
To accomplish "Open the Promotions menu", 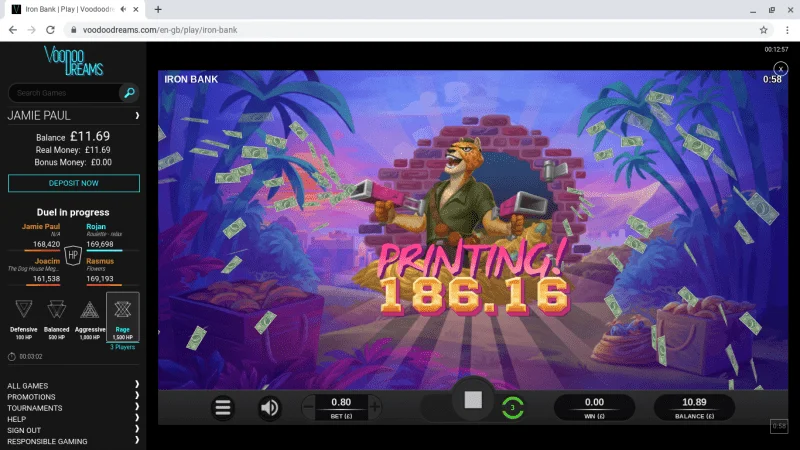I will (31, 397).
